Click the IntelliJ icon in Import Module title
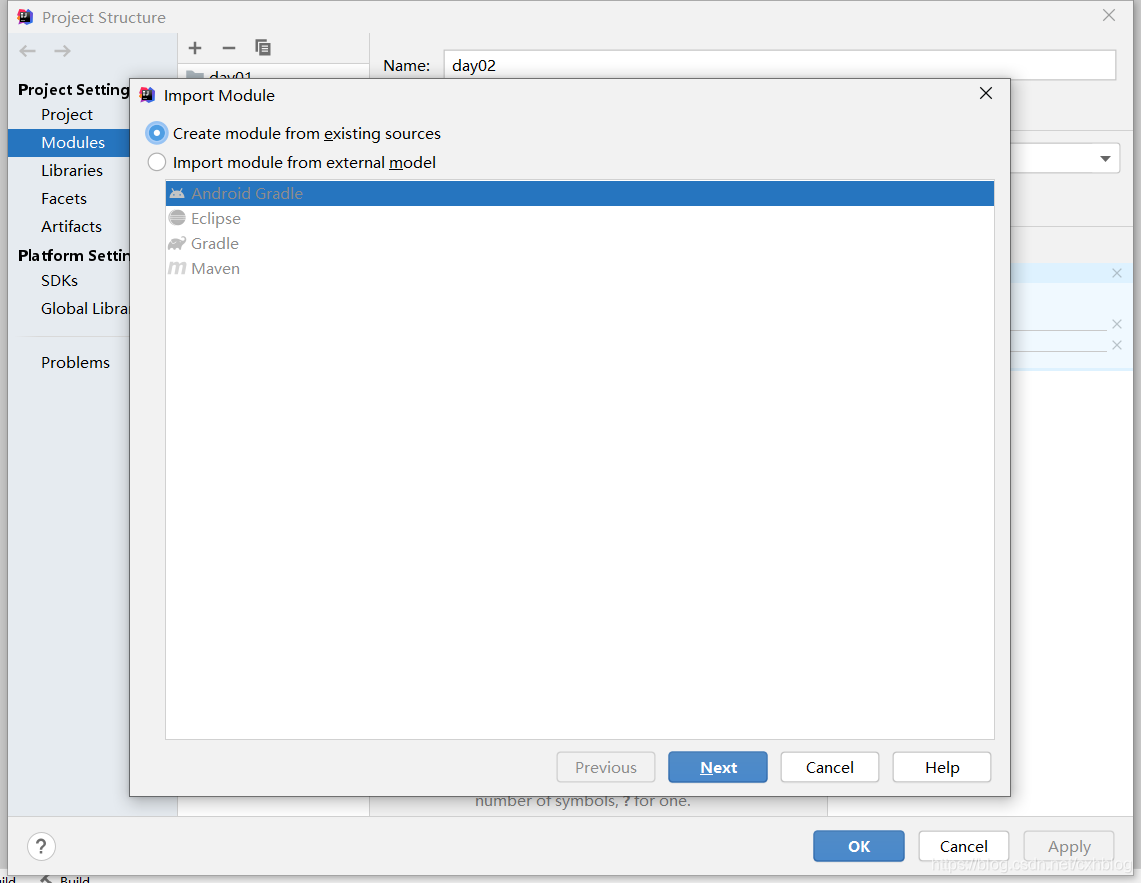 [147, 95]
